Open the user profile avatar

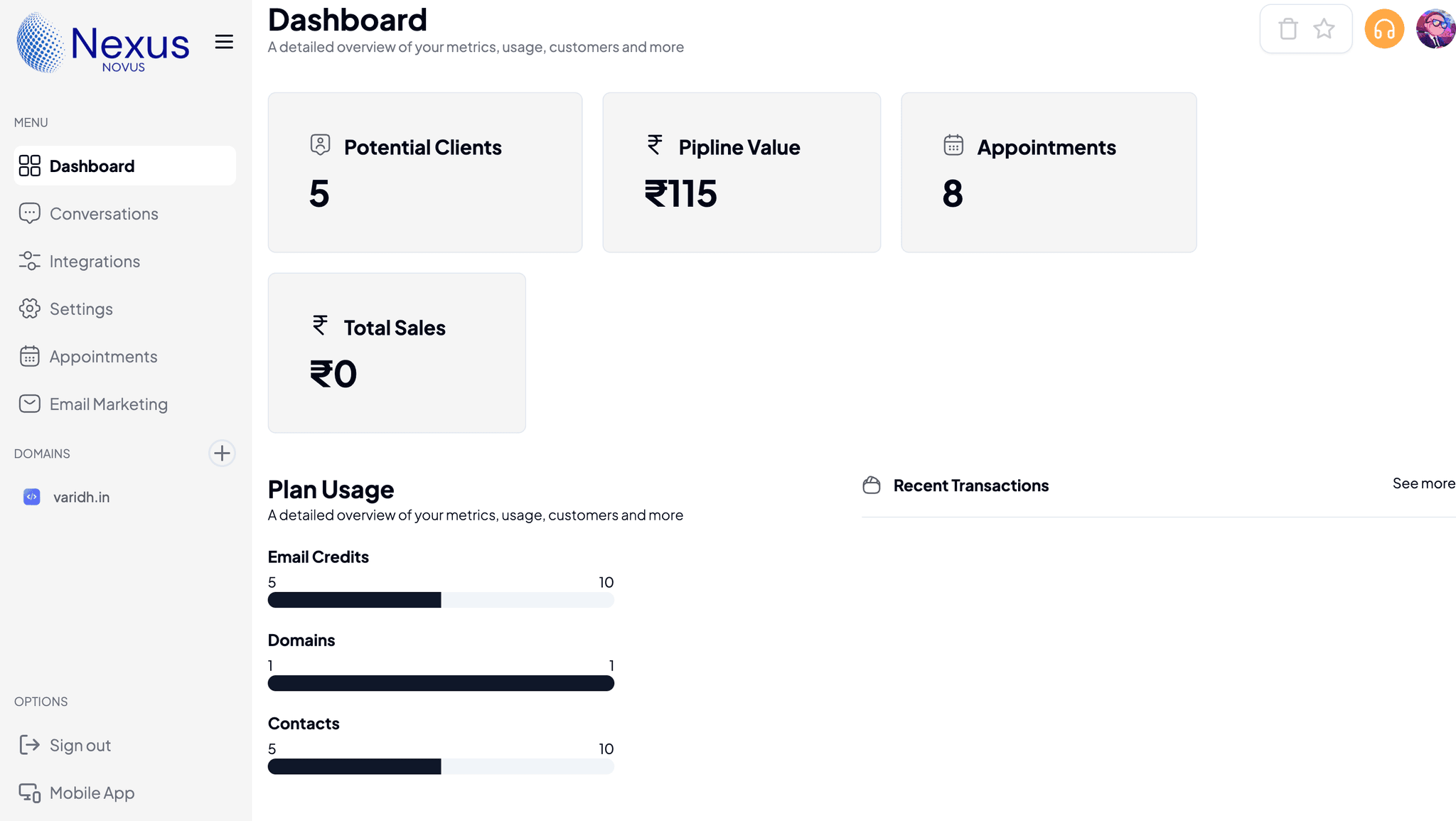click(x=1435, y=29)
